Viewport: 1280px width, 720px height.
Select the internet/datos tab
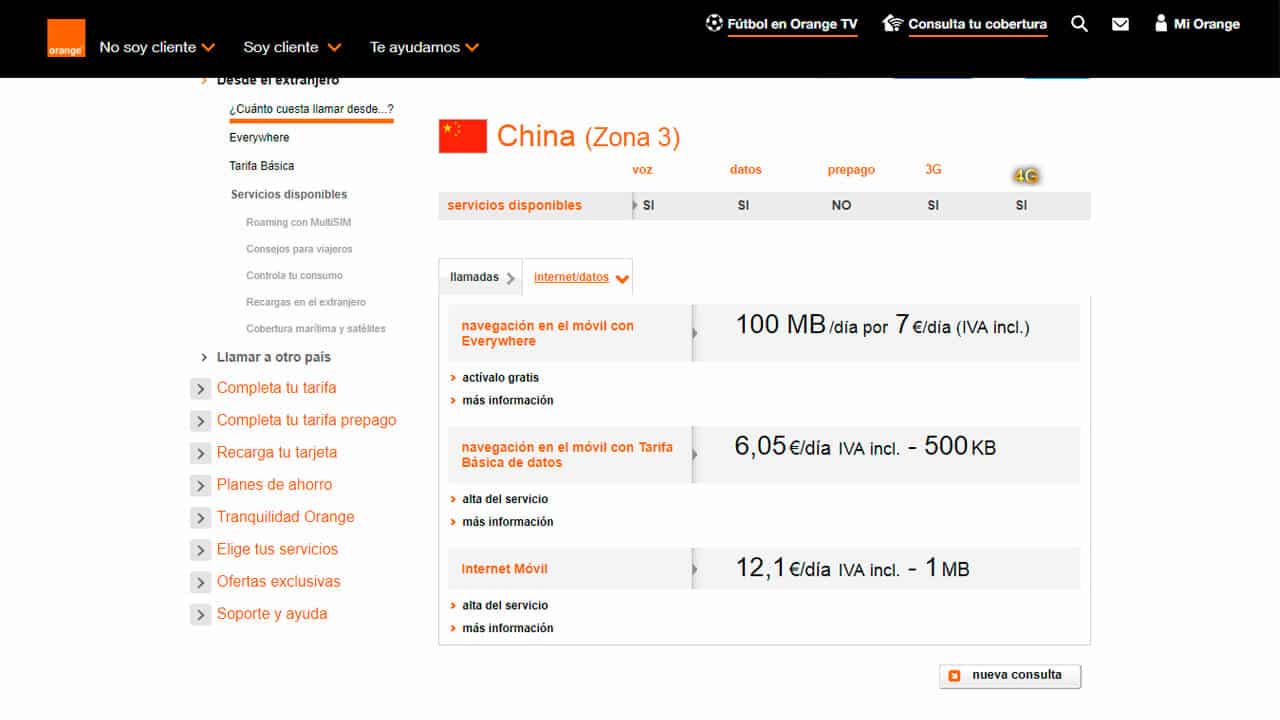click(577, 278)
